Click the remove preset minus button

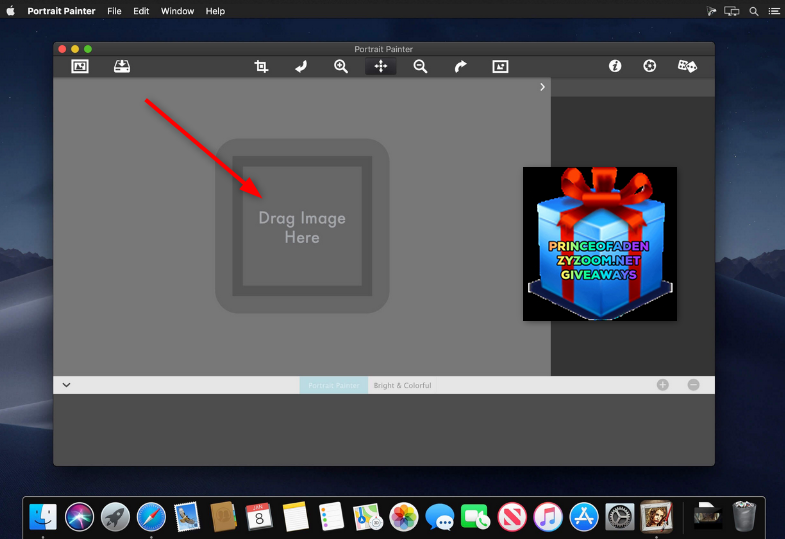click(x=693, y=385)
